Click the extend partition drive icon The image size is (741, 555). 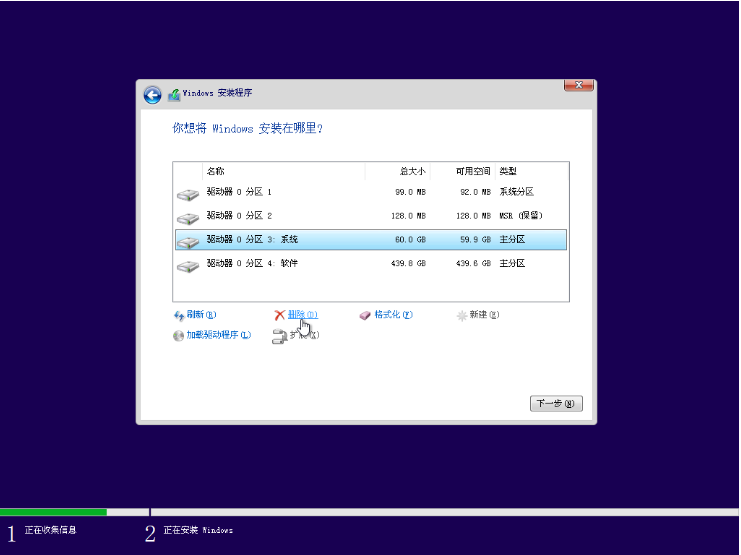[280, 336]
